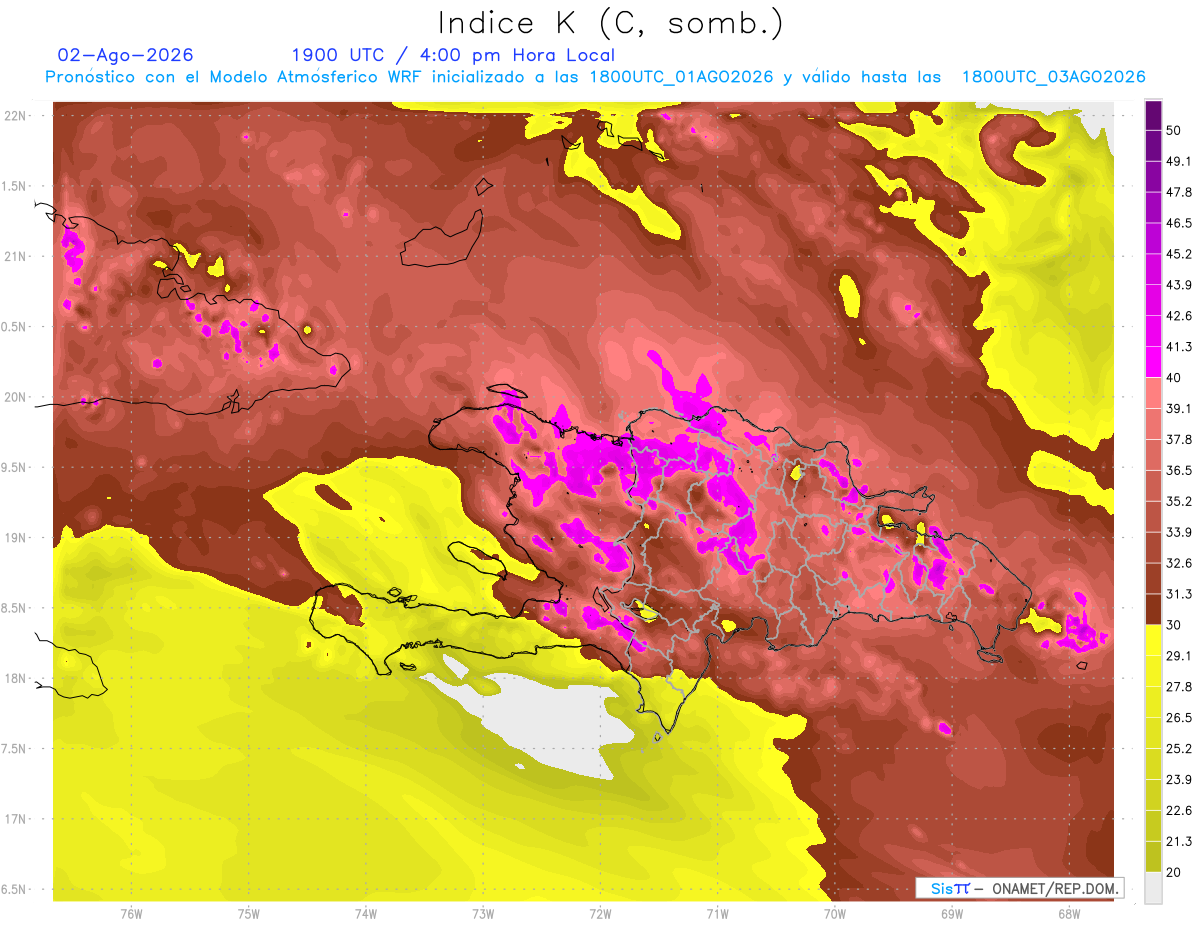The image size is (1200, 927).
Task: Click the latitude label '22N'
Action: coord(17,116)
